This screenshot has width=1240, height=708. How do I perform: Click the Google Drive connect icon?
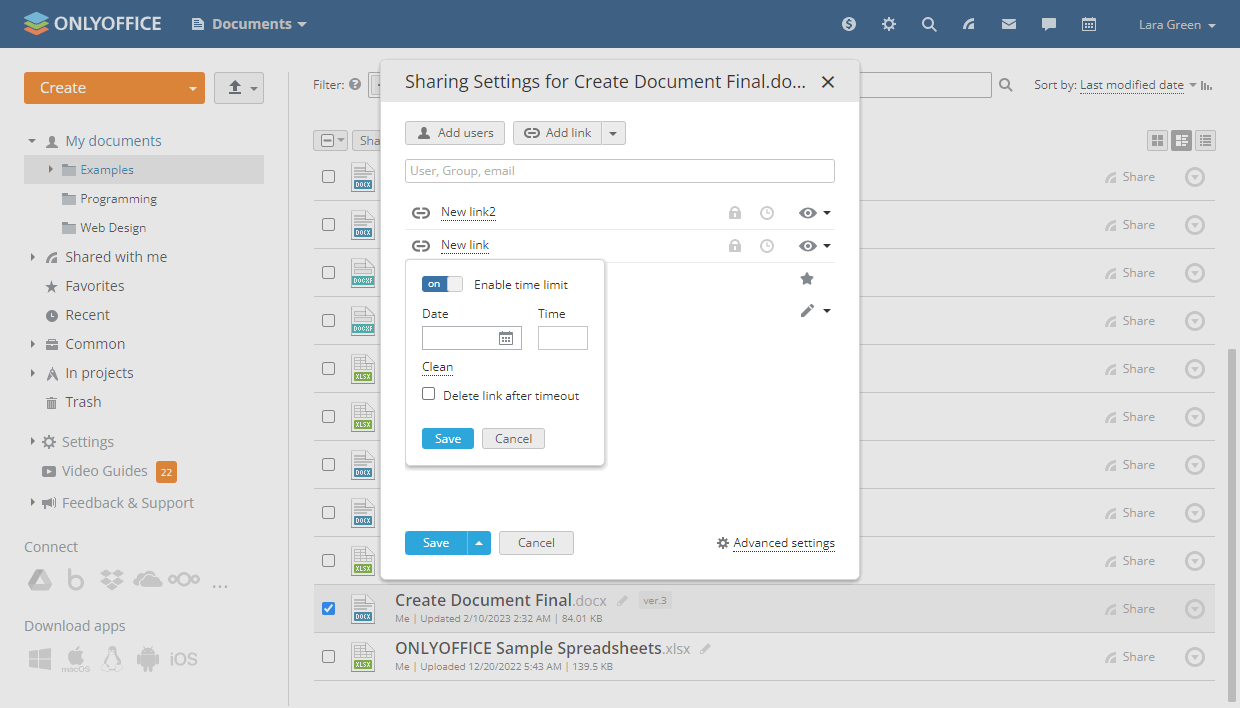39,580
